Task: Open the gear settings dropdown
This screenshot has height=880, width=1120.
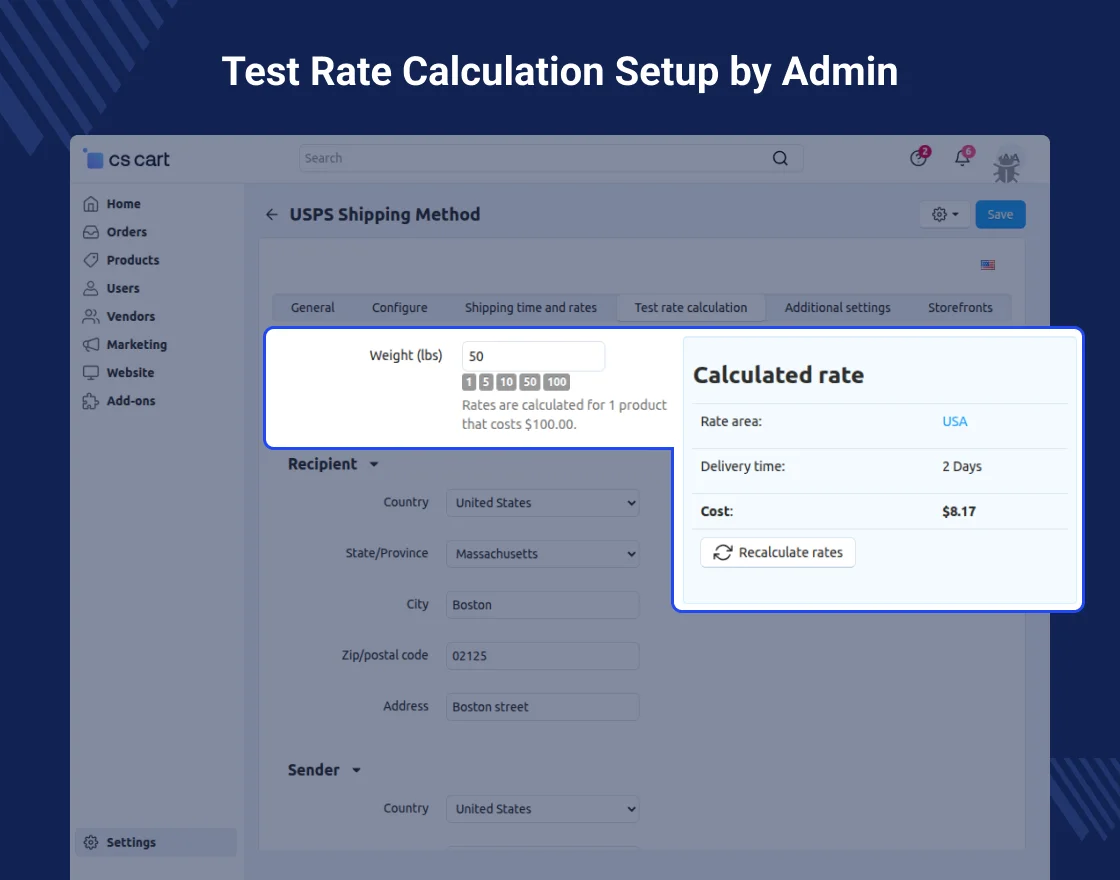Action: pyautogui.click(x=944, y=215)
